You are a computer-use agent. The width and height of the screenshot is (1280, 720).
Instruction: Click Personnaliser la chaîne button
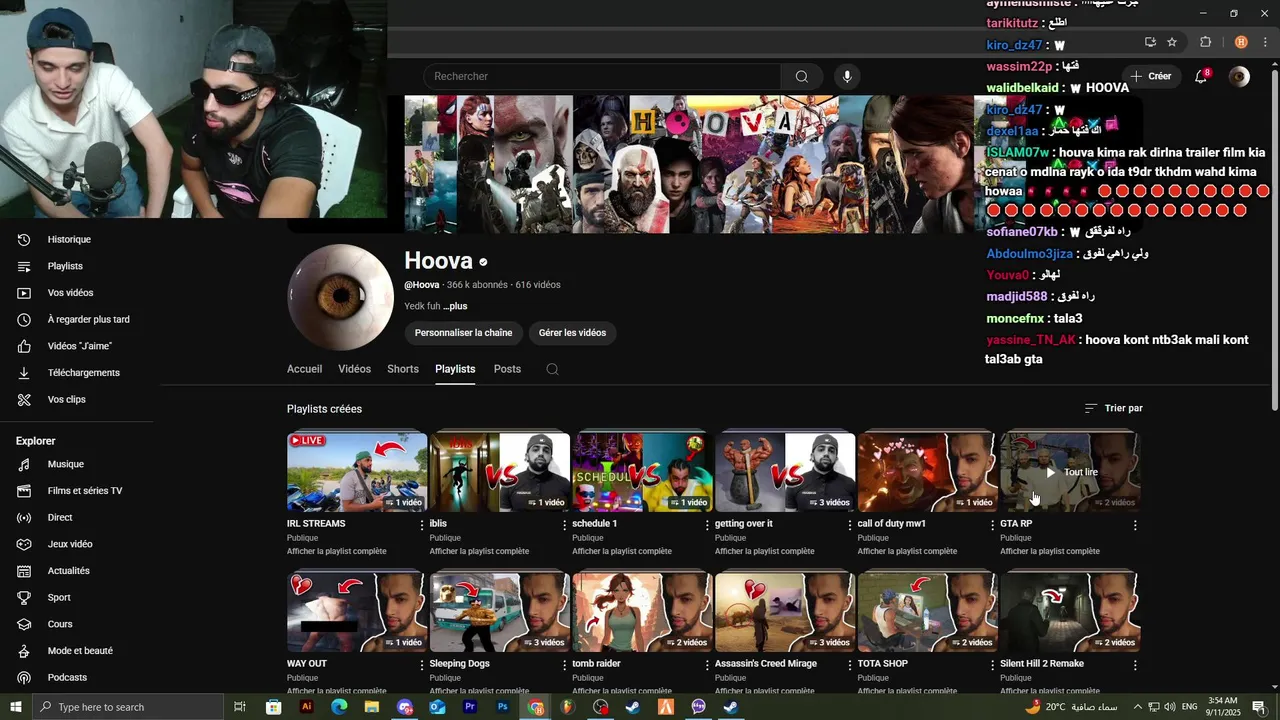pos(463,333)
